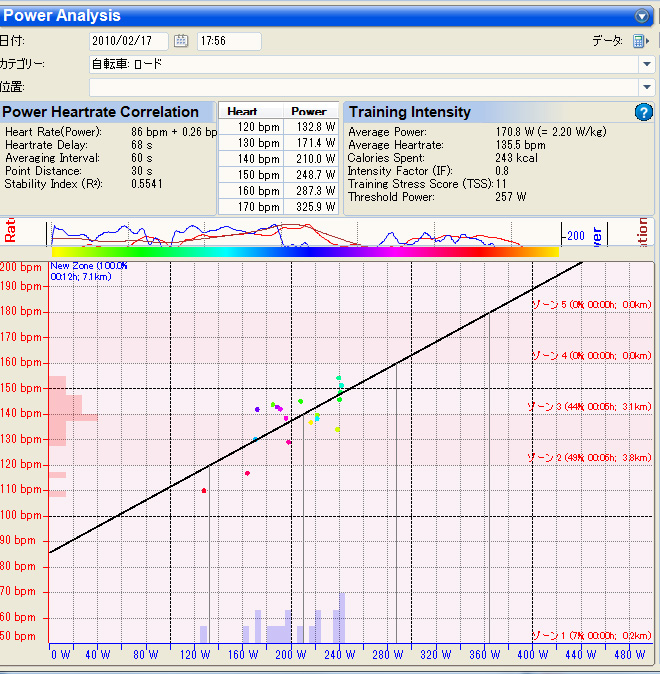This screenshot has width=660, height=674.
Task: Select the 140 bpm table cell
Action: click(x=251, y=159)
